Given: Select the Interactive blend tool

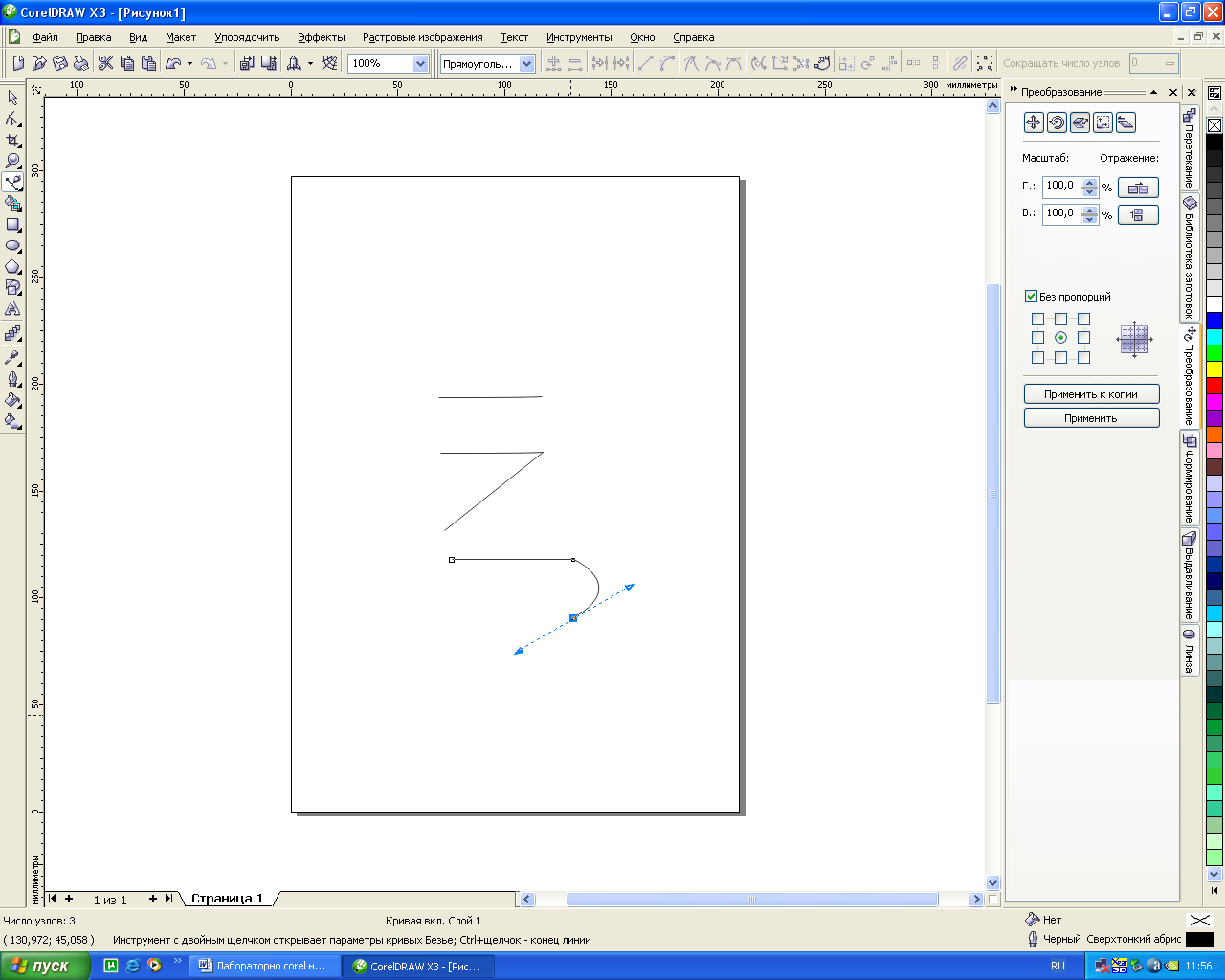Looking at the screenshot, I should pos(12,333).
